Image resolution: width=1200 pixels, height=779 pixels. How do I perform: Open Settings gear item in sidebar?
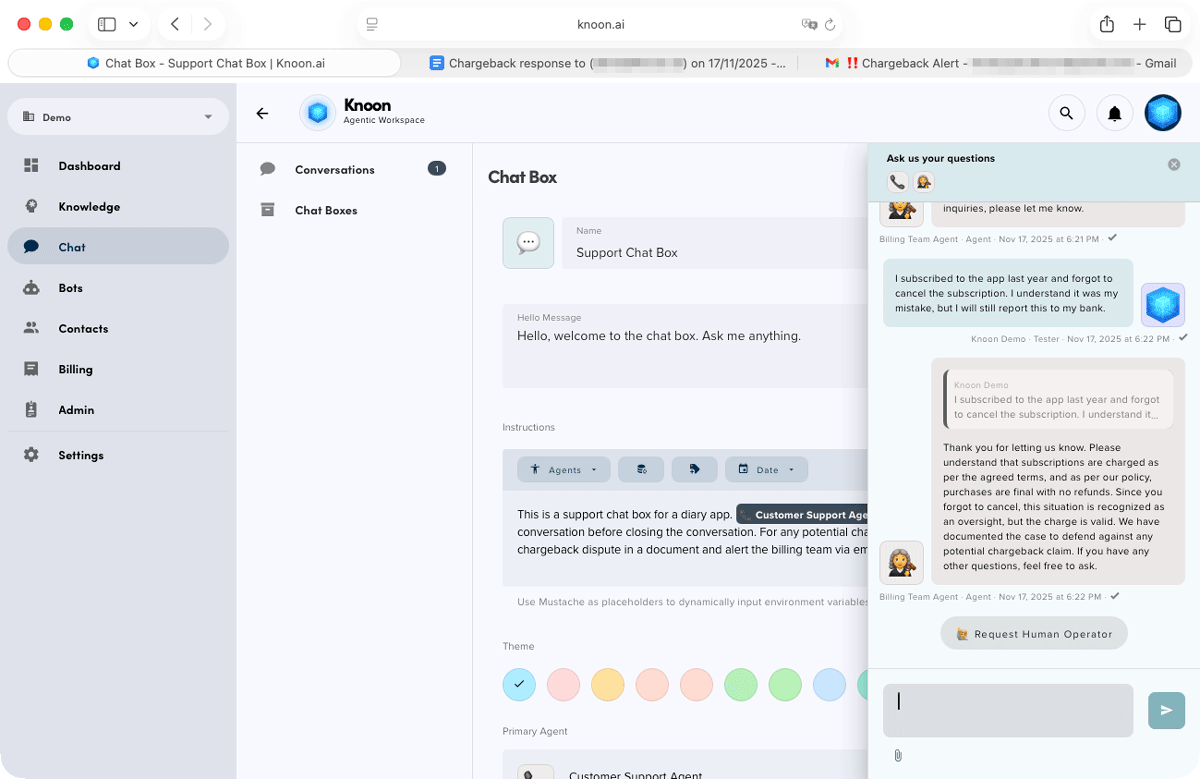118,455
